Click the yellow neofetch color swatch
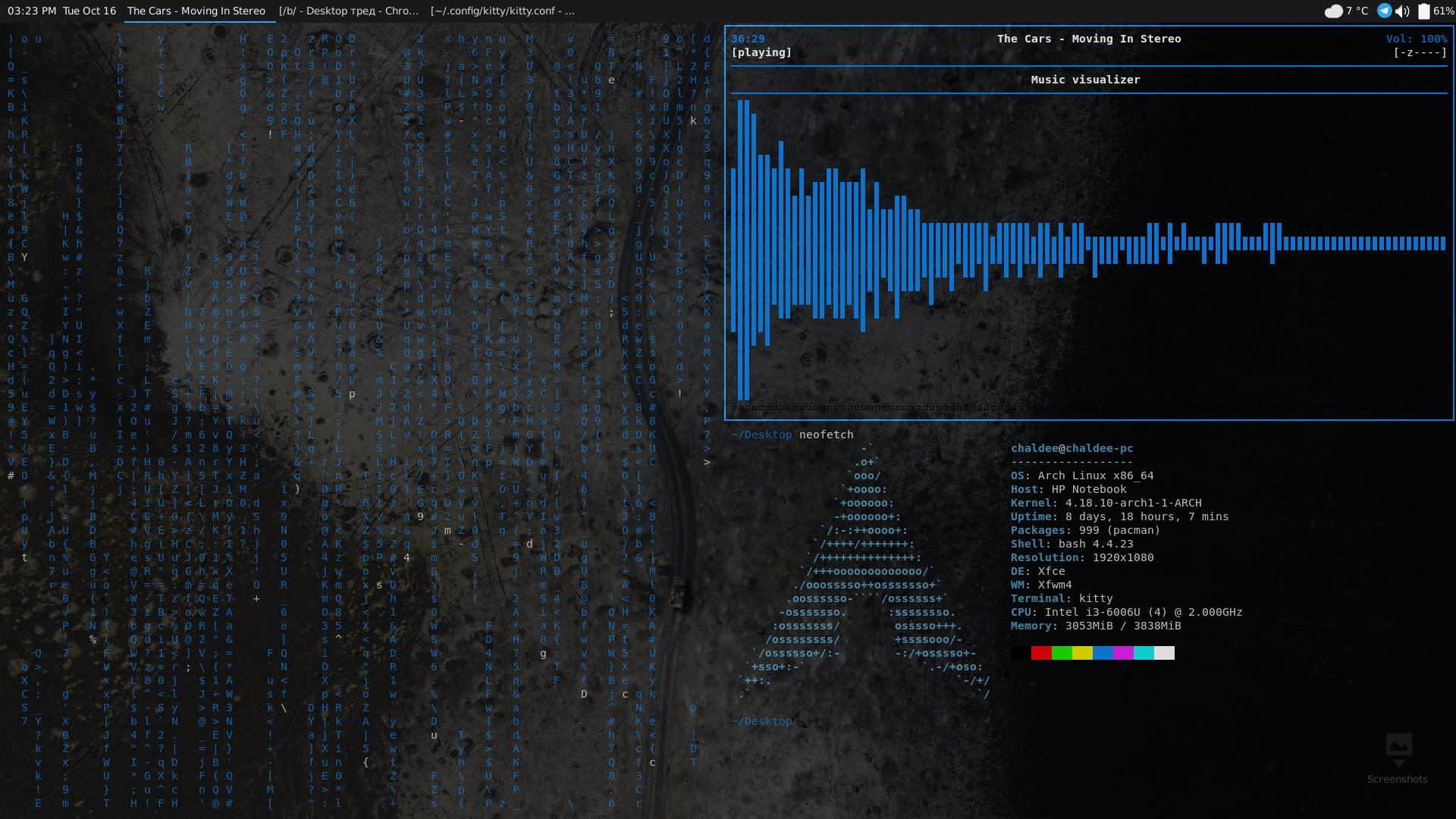 1082,653
